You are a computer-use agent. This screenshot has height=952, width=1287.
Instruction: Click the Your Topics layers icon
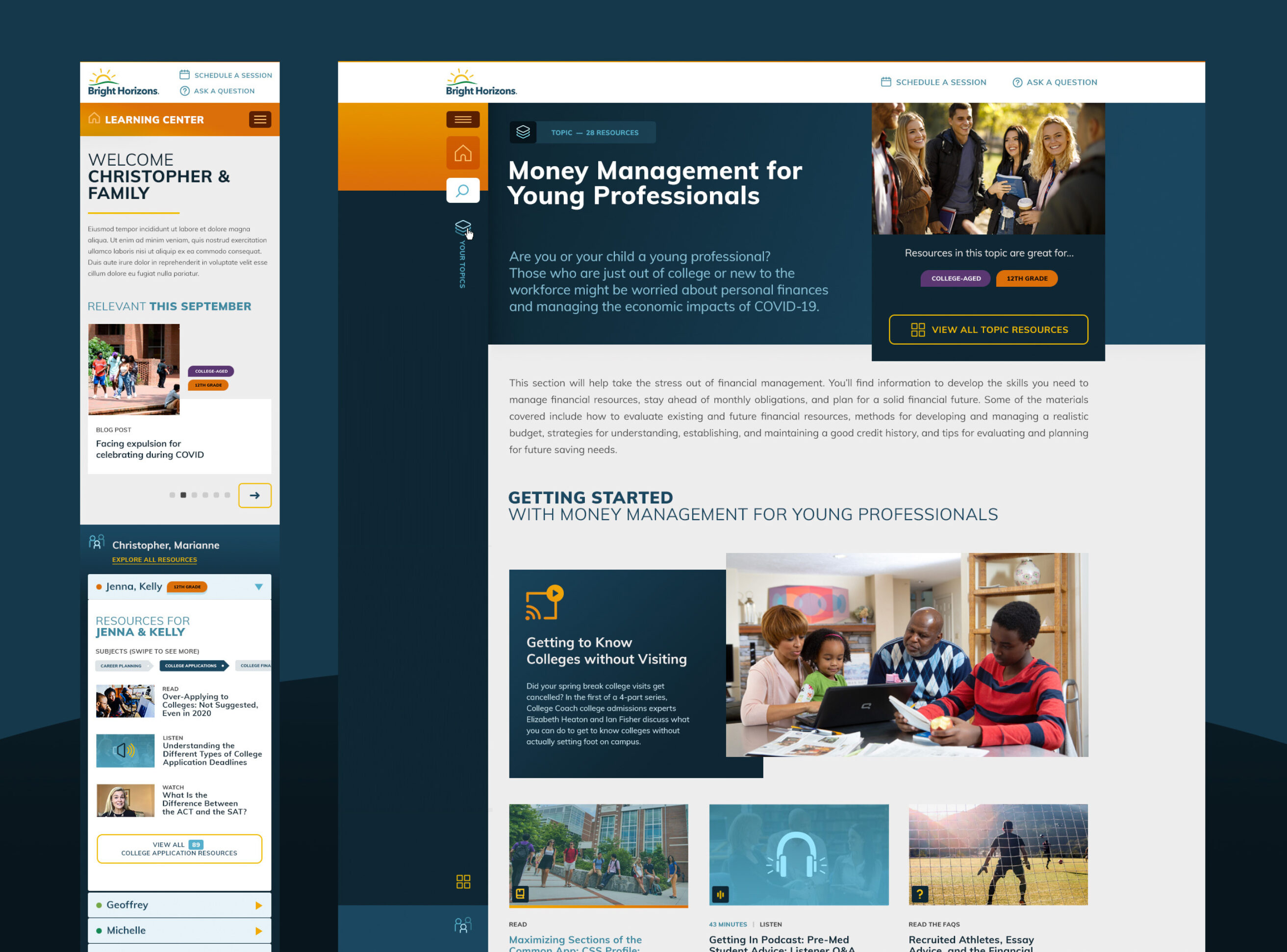point(463,227)
